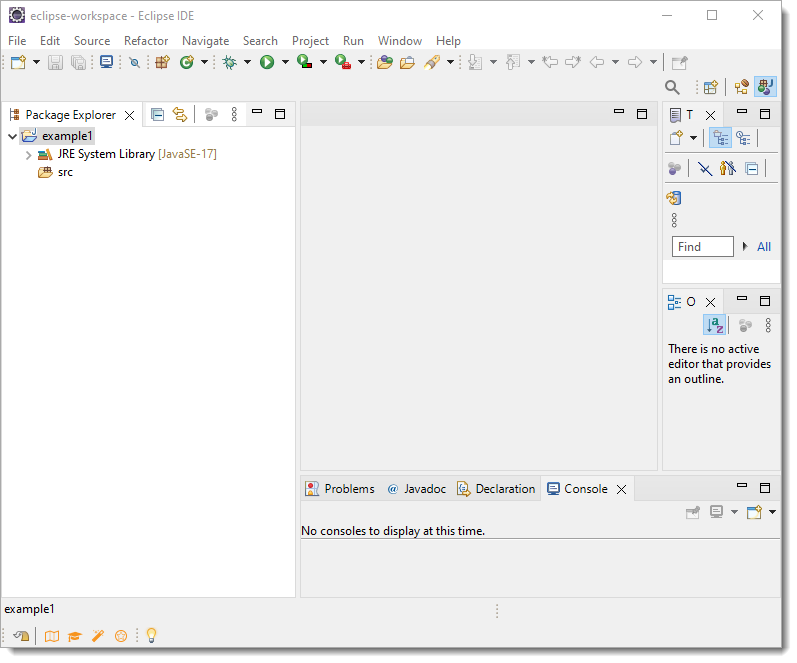797x663 pixels.
Task: Open the Refactor menu
Action: coord(146,41)
